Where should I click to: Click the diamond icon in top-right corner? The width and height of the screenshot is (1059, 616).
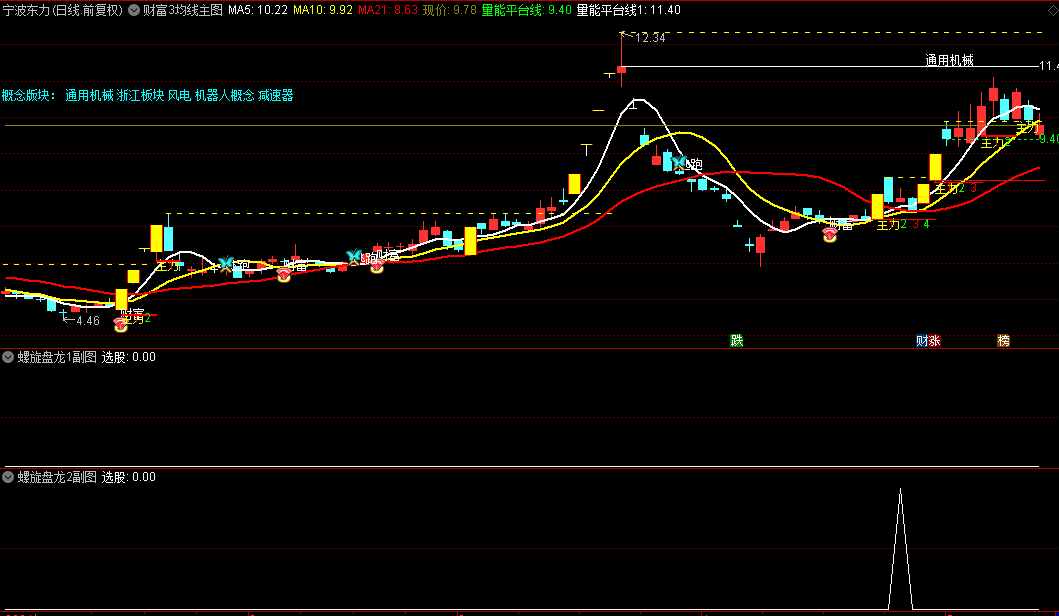1052,9
